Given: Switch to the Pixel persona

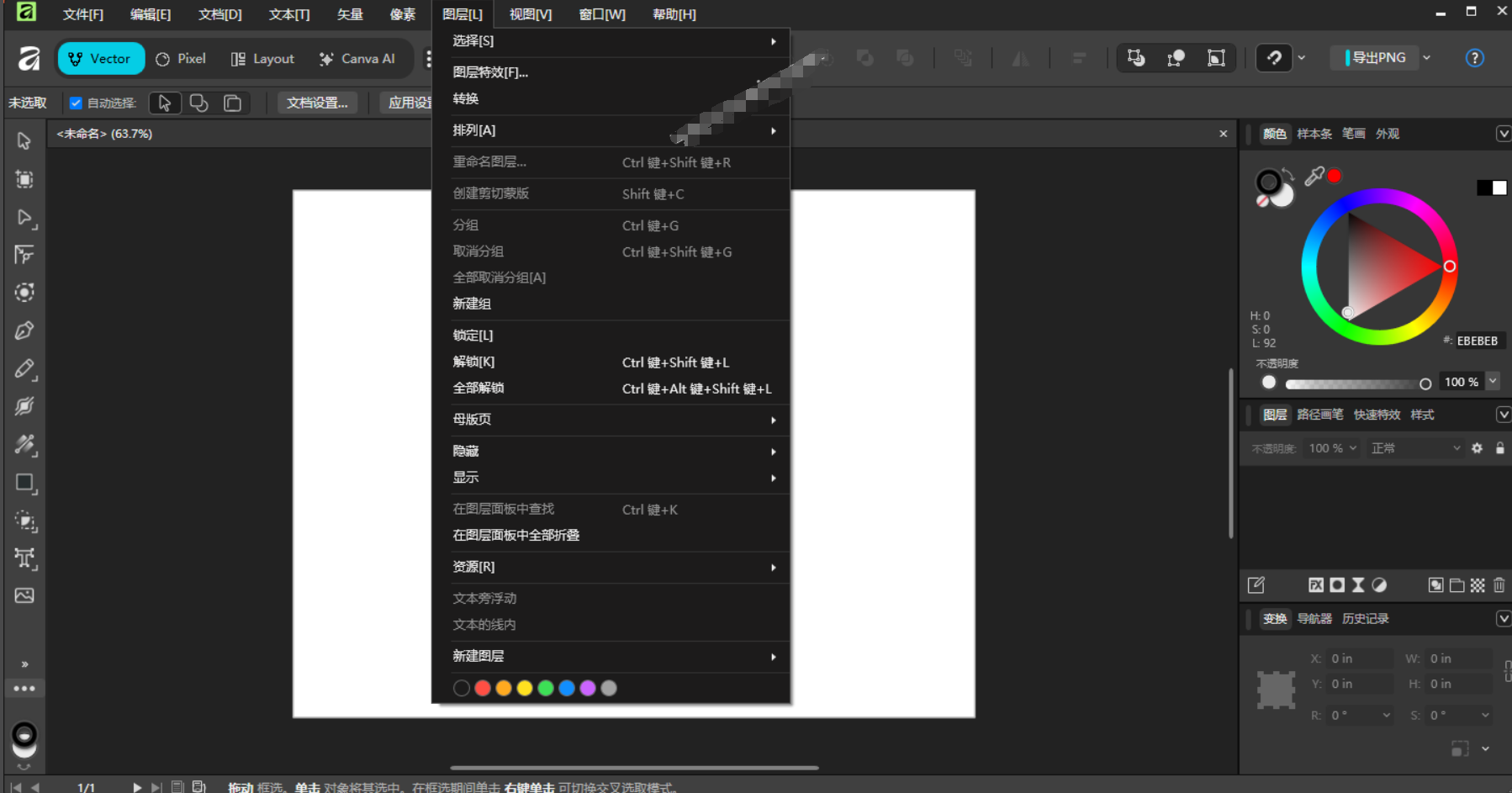Looking at the screenshot, I should coord(181,59).
